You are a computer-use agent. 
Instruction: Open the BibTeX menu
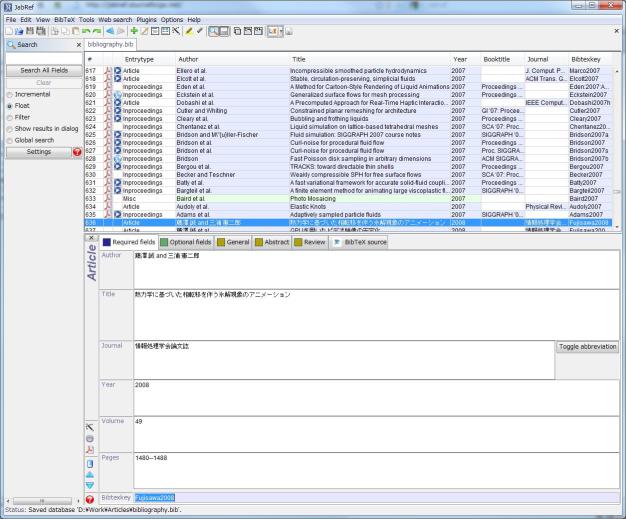65,19
